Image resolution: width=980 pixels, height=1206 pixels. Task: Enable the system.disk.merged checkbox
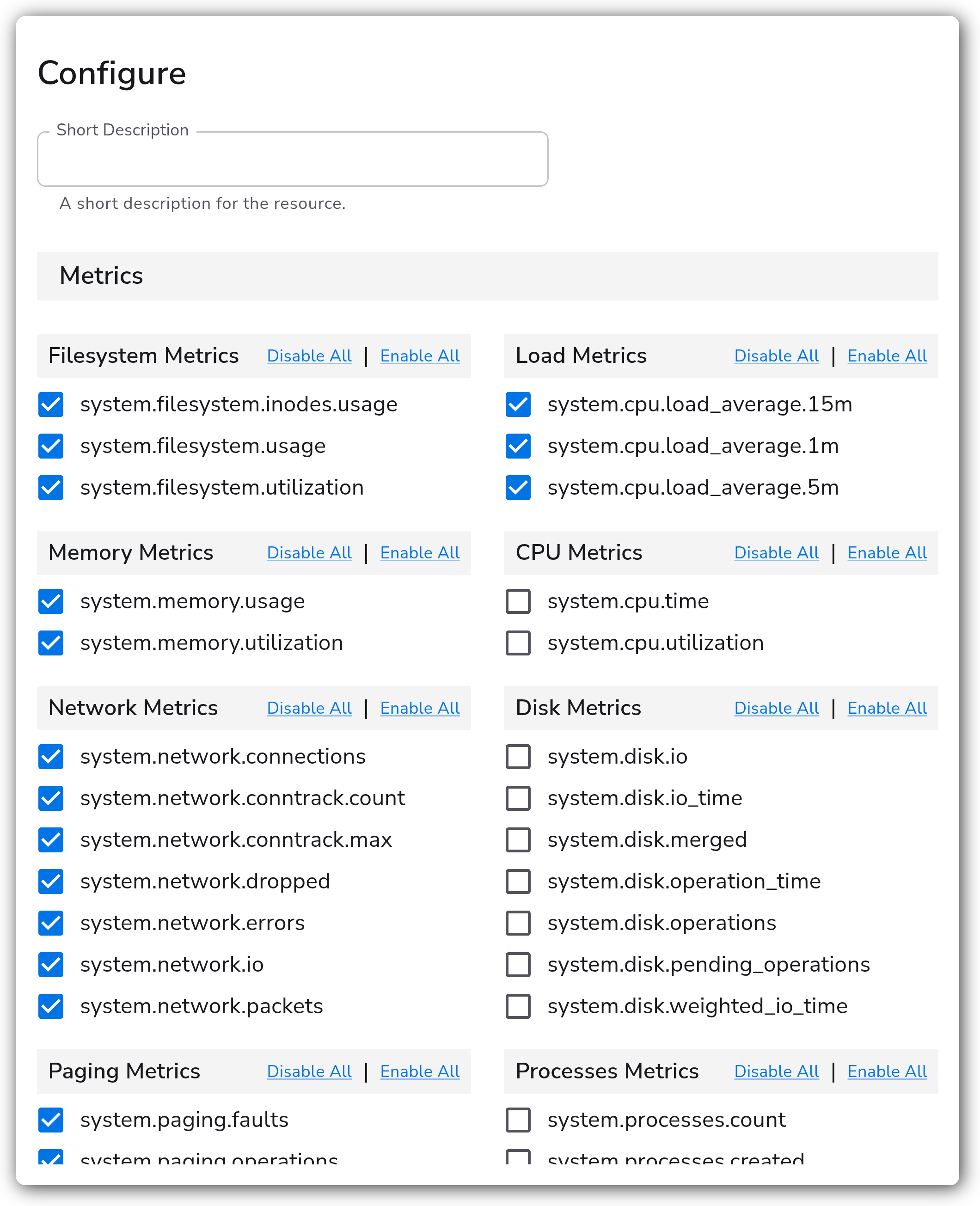[x=518, y=840]
